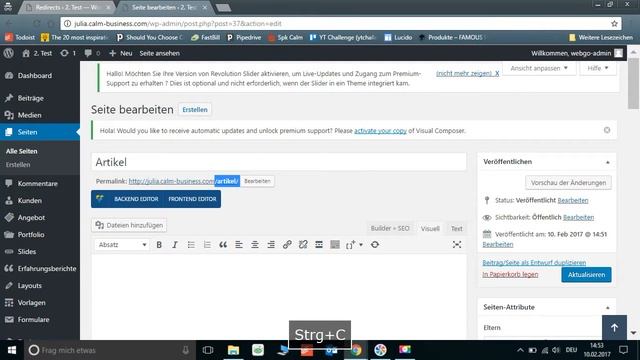Toggle the extended toolbar row

335,244
